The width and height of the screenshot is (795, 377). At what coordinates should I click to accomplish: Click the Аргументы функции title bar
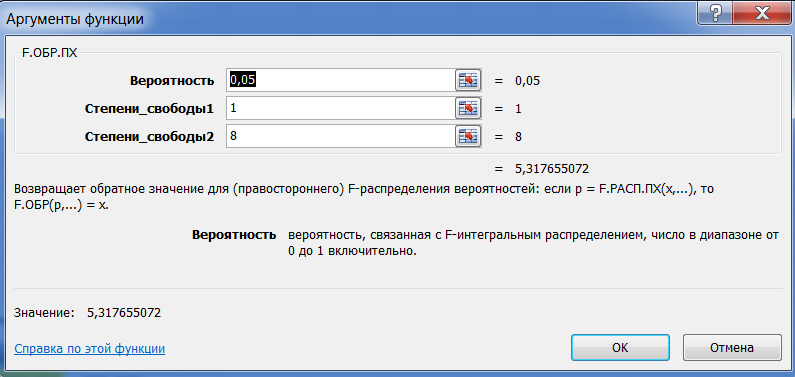click(x=350, y=19)
